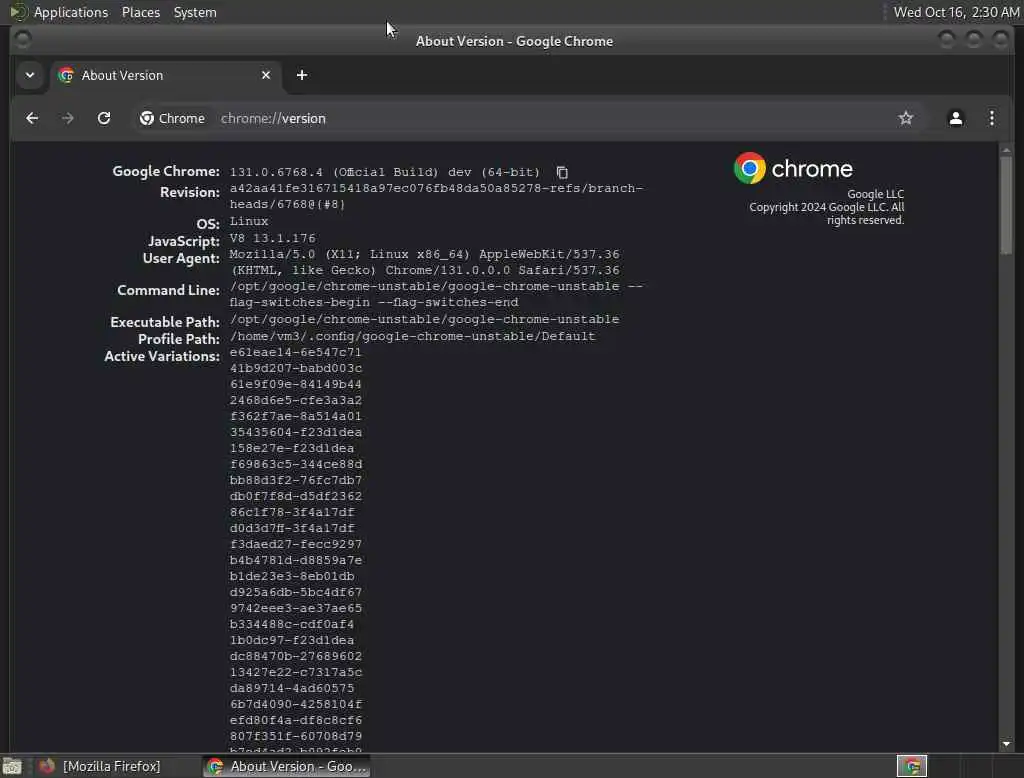Open a new tab with the plus button
Screen dimensions: 1024x778
tap(302, 75)
